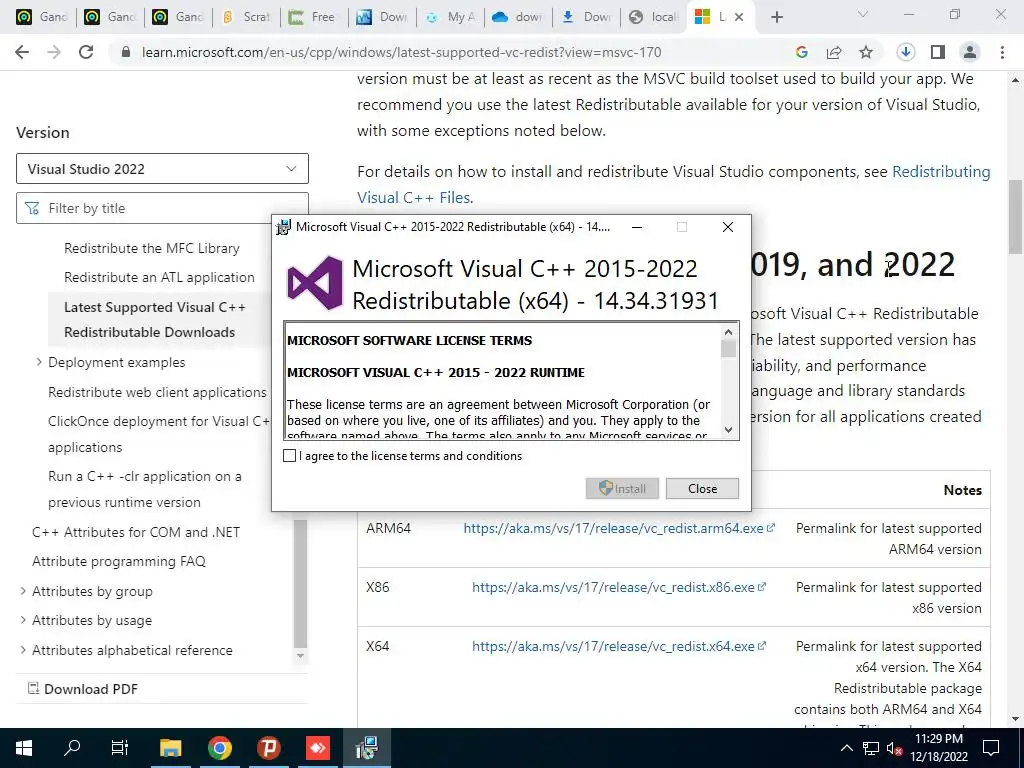Click the Google icon in the address bar
This screenshot has height=768, width=1024.
click(x=802, y=52)
